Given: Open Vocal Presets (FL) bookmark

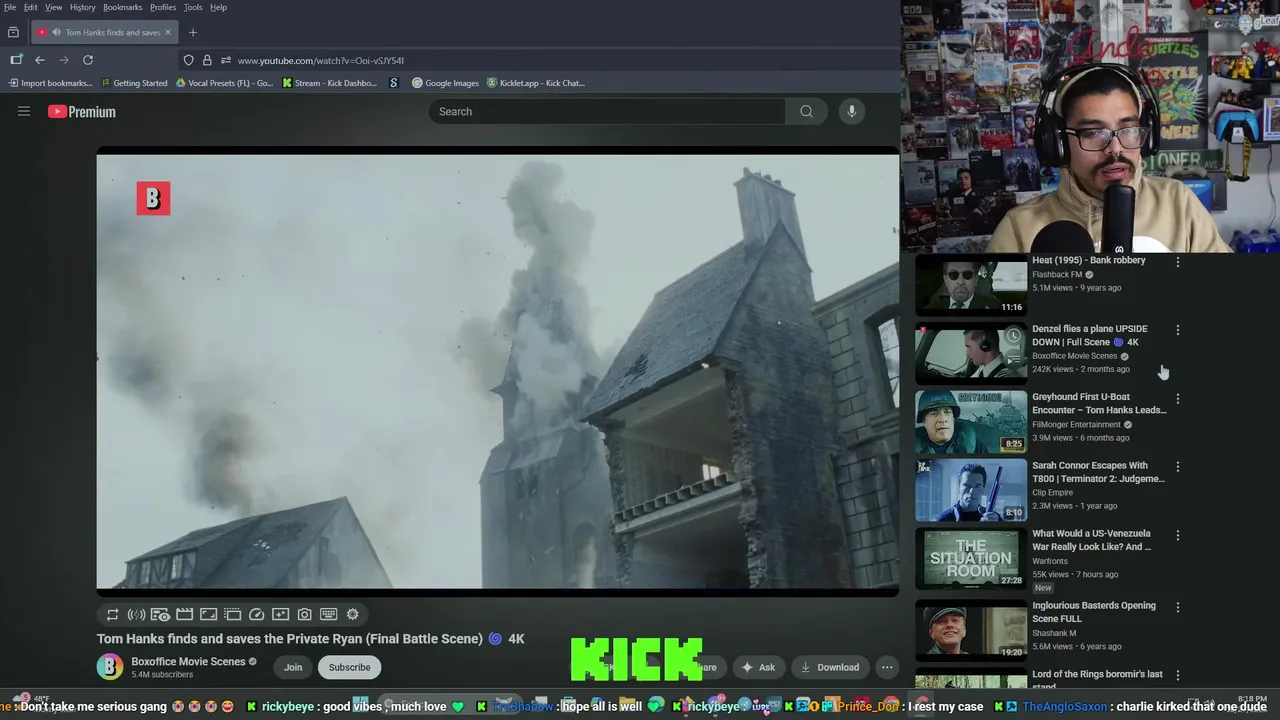Looking at the screenshot, I should 224,83.
